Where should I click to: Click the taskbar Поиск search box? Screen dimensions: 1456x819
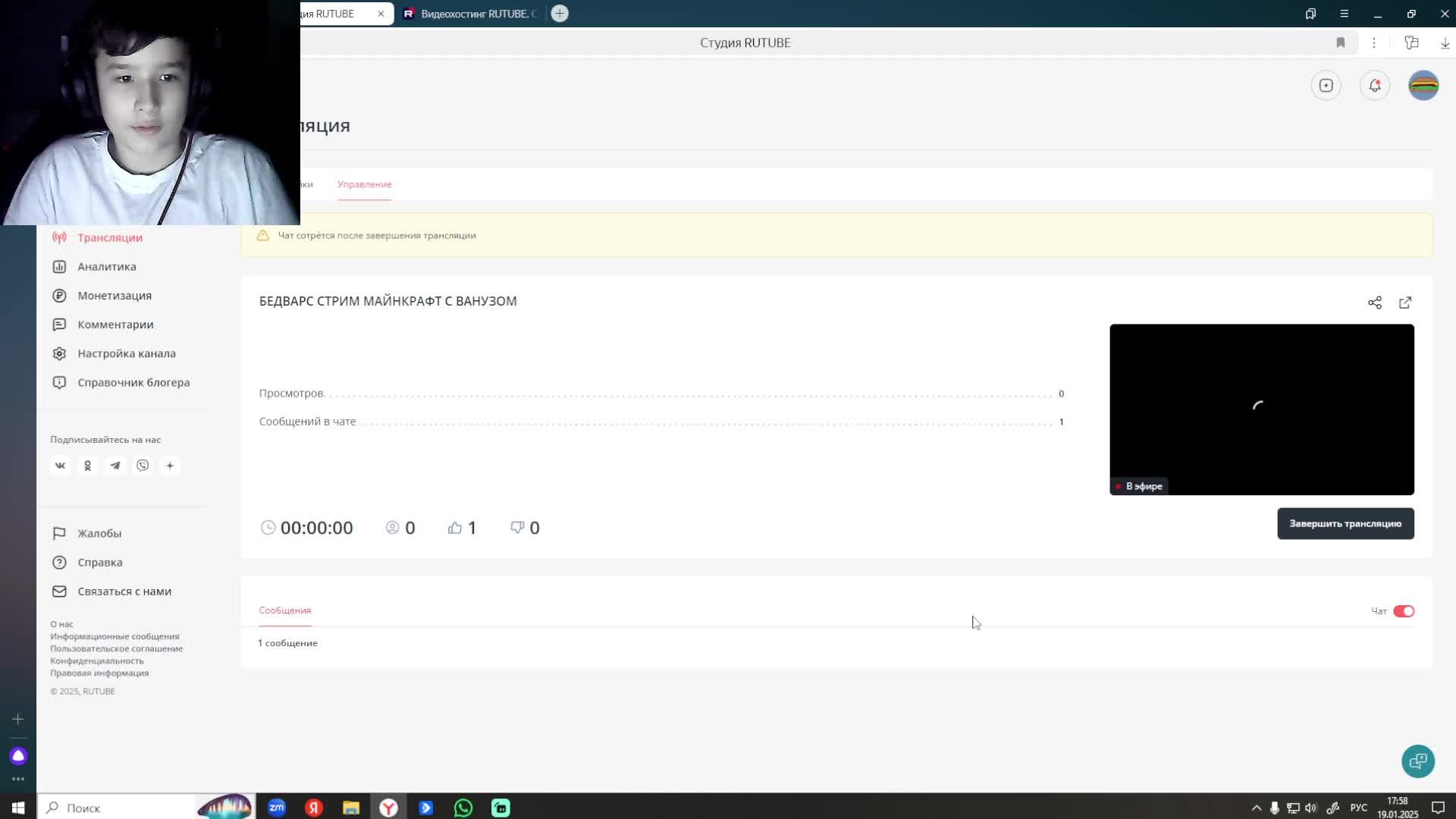click(118, 808)
